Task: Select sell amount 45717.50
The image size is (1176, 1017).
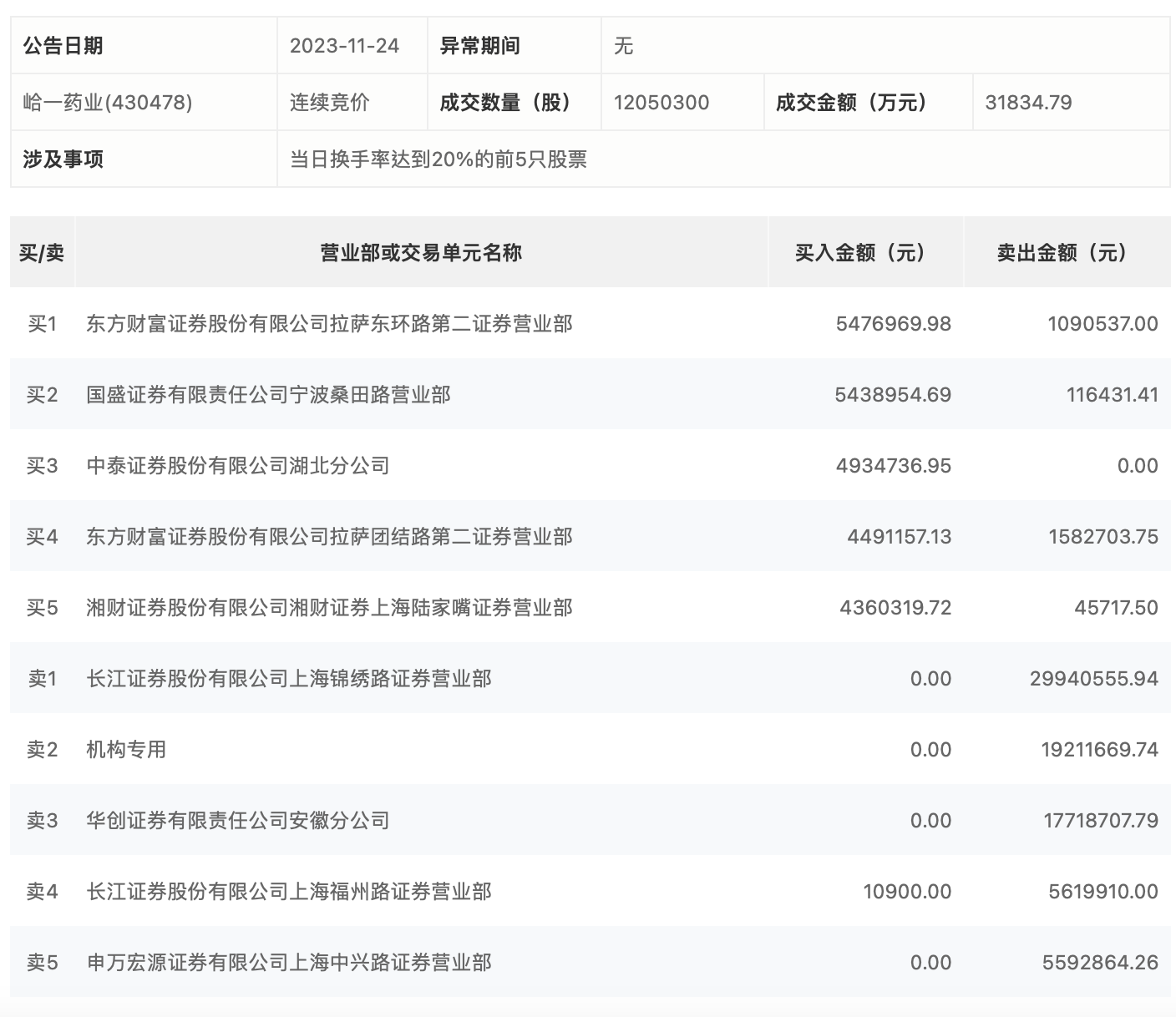Action: click(x=1117, y=608)
